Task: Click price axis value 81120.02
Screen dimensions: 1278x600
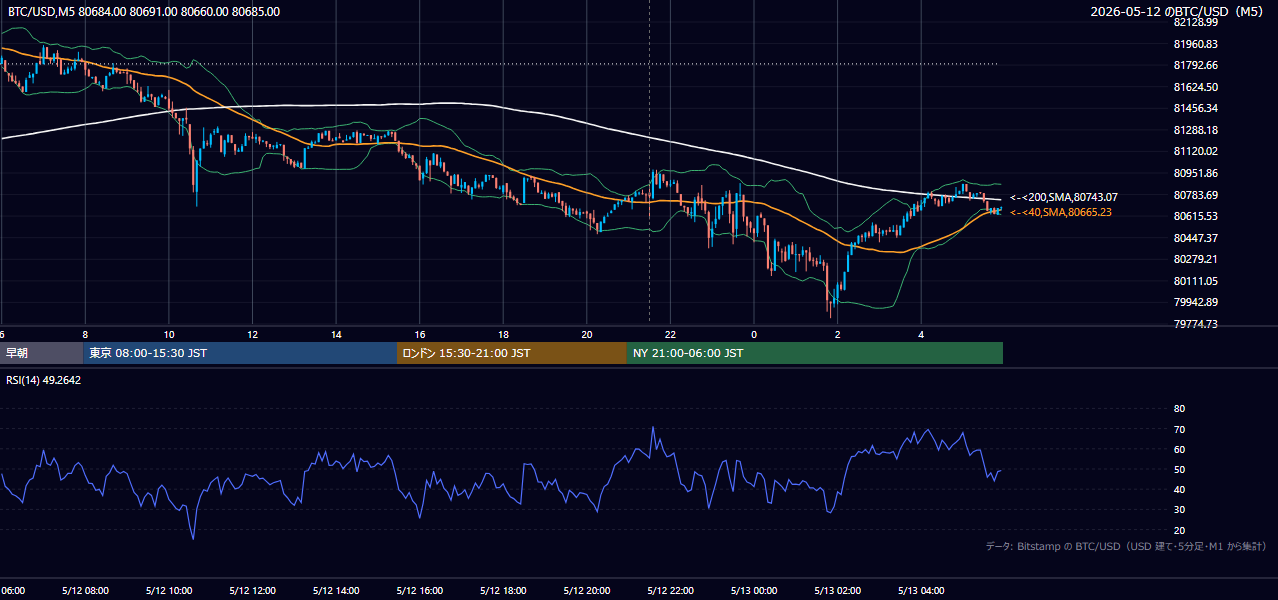Action: (1195, 151)
